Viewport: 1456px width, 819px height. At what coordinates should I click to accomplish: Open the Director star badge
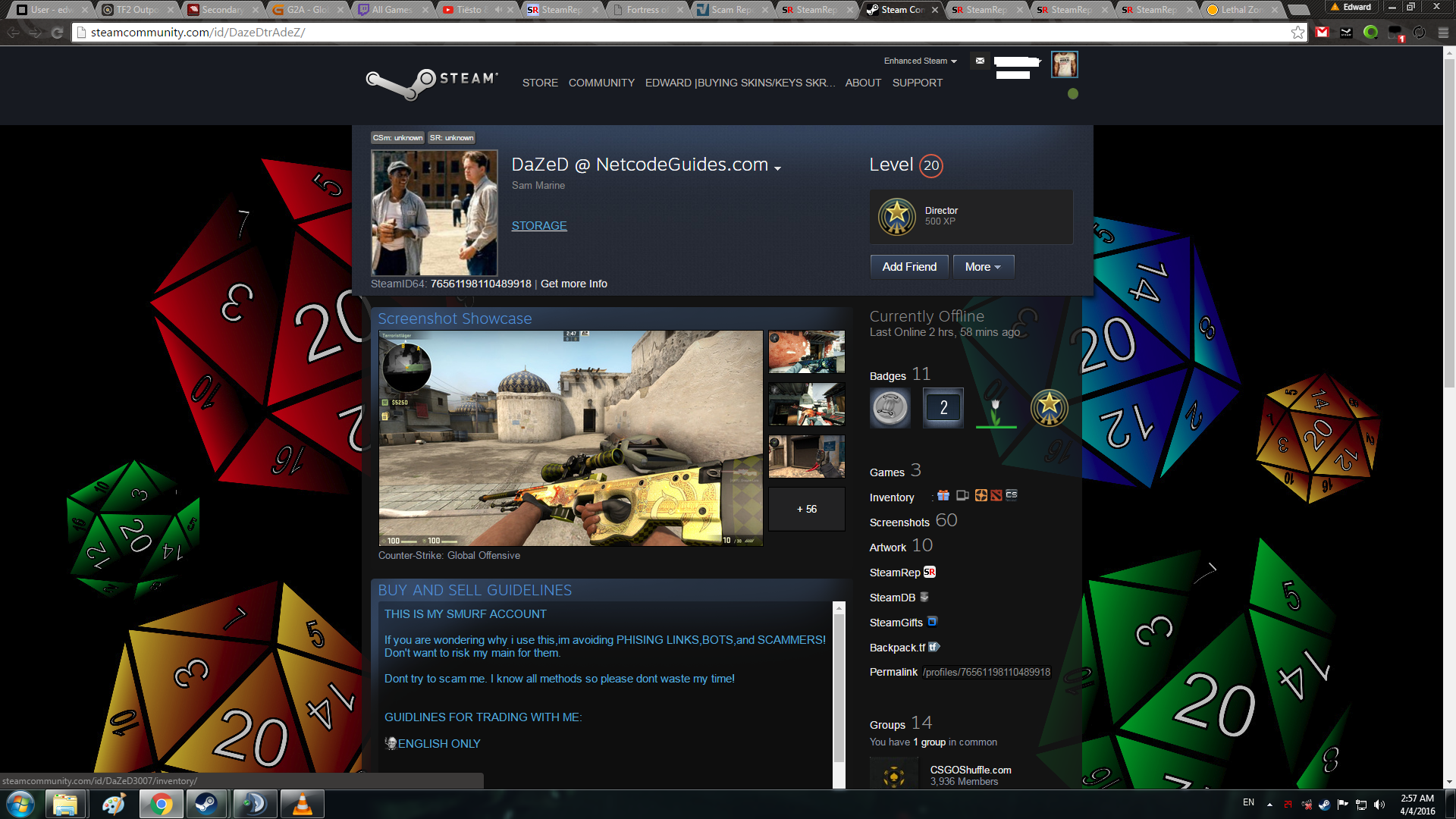896,217
